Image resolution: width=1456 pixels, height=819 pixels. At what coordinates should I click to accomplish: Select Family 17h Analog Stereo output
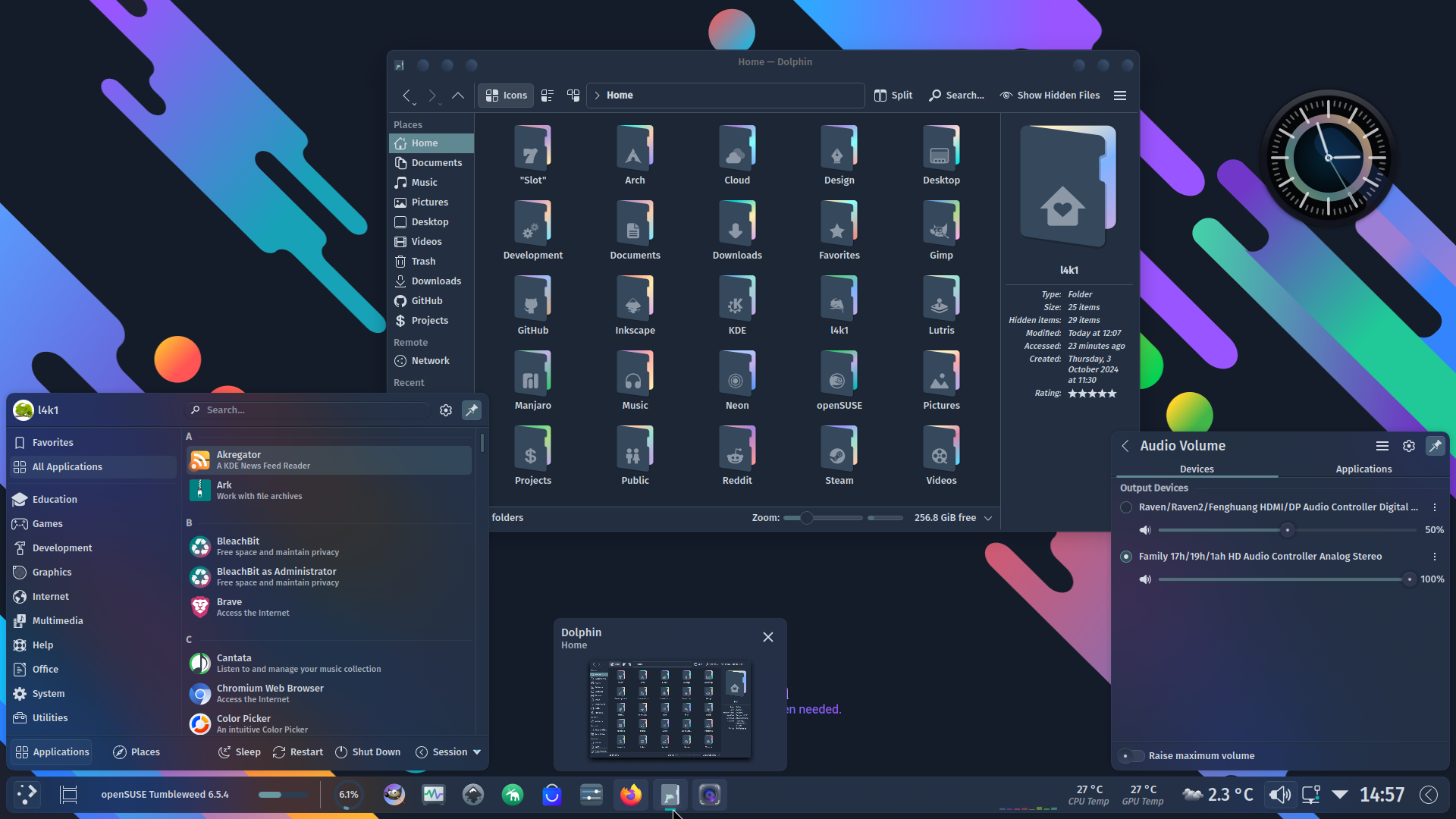1126,557
